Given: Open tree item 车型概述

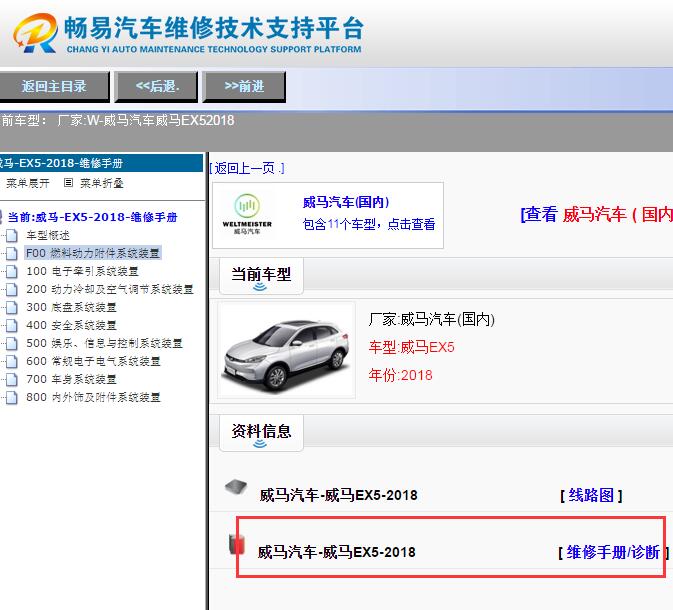Looking at the screenshot, I should 48,235.
